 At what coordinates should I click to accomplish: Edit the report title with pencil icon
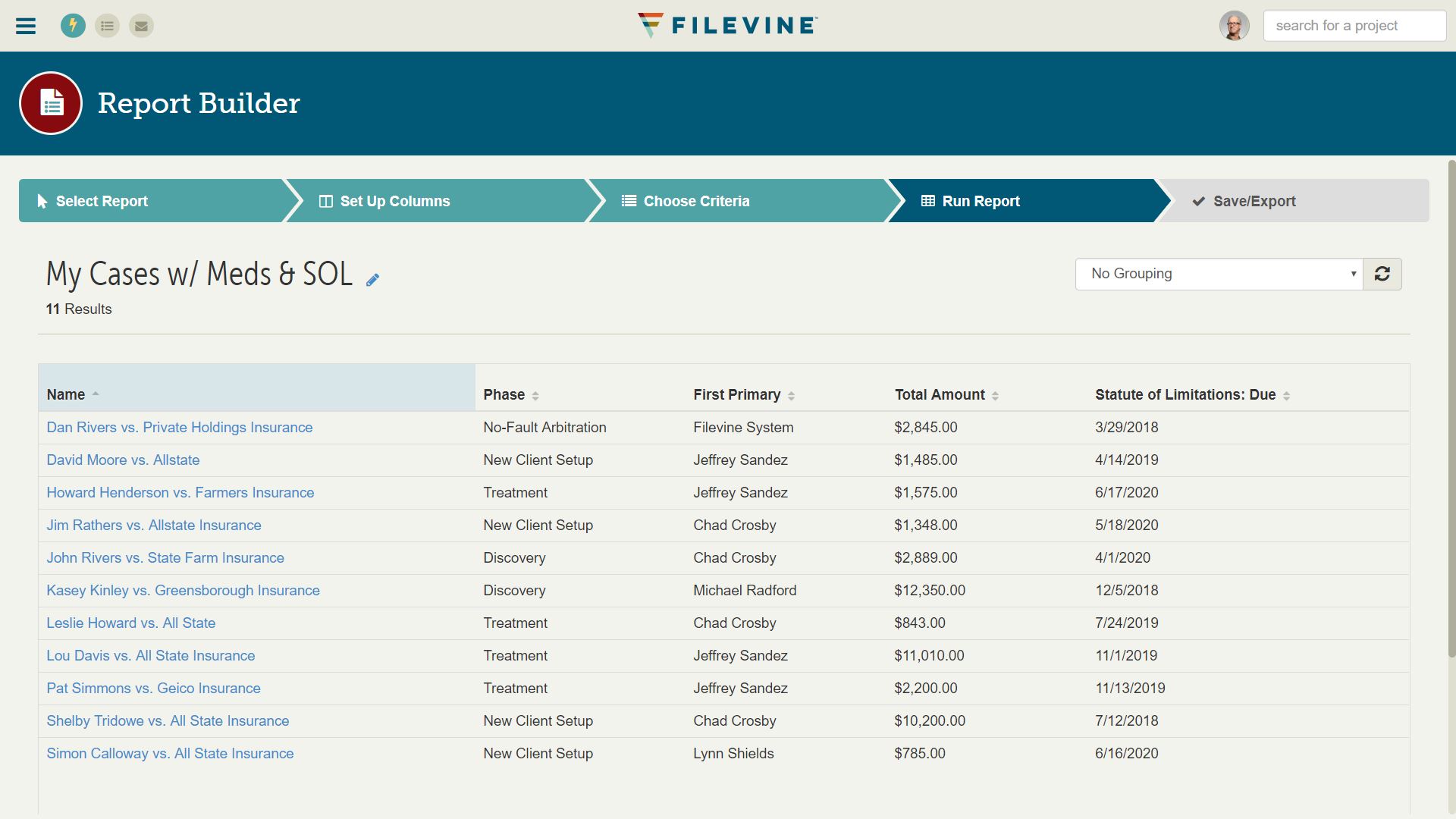click(372, 278)
